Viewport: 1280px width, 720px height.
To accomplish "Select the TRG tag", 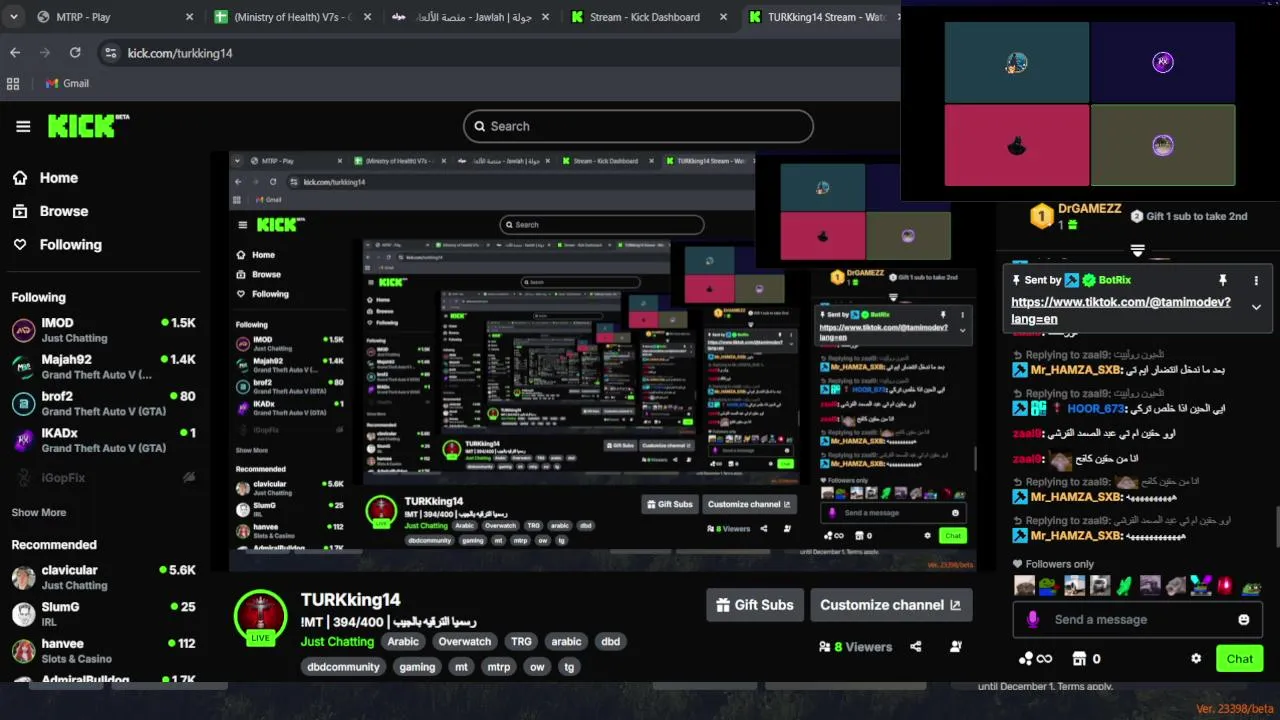I will click(x=521, y=642).
